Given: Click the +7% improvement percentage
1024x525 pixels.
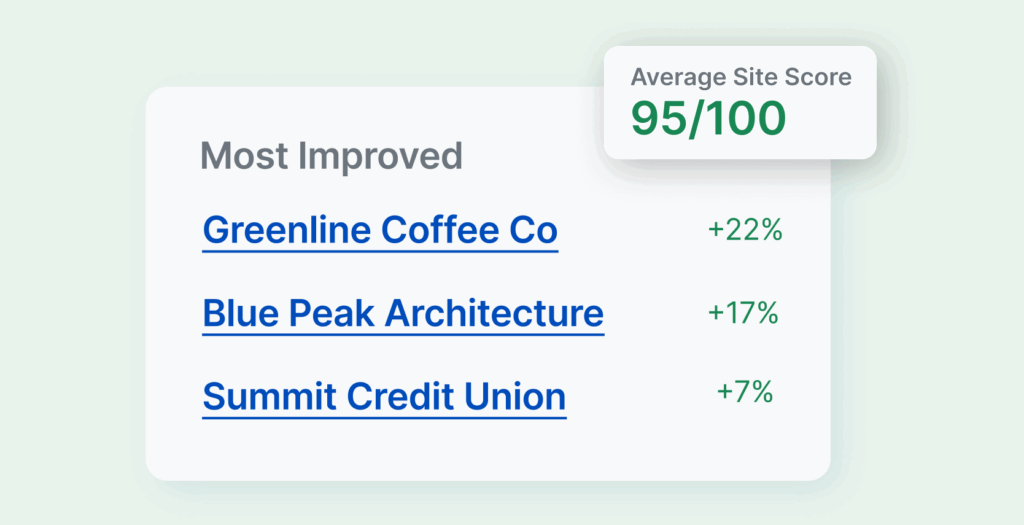Looking at the screenshot, I should point(745,392).
